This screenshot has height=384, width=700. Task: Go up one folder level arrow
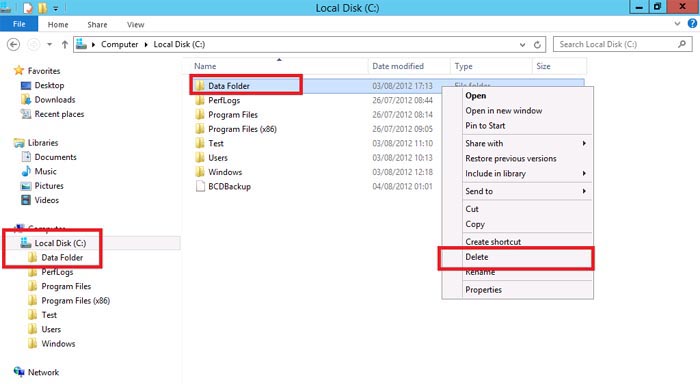point(65,44)
